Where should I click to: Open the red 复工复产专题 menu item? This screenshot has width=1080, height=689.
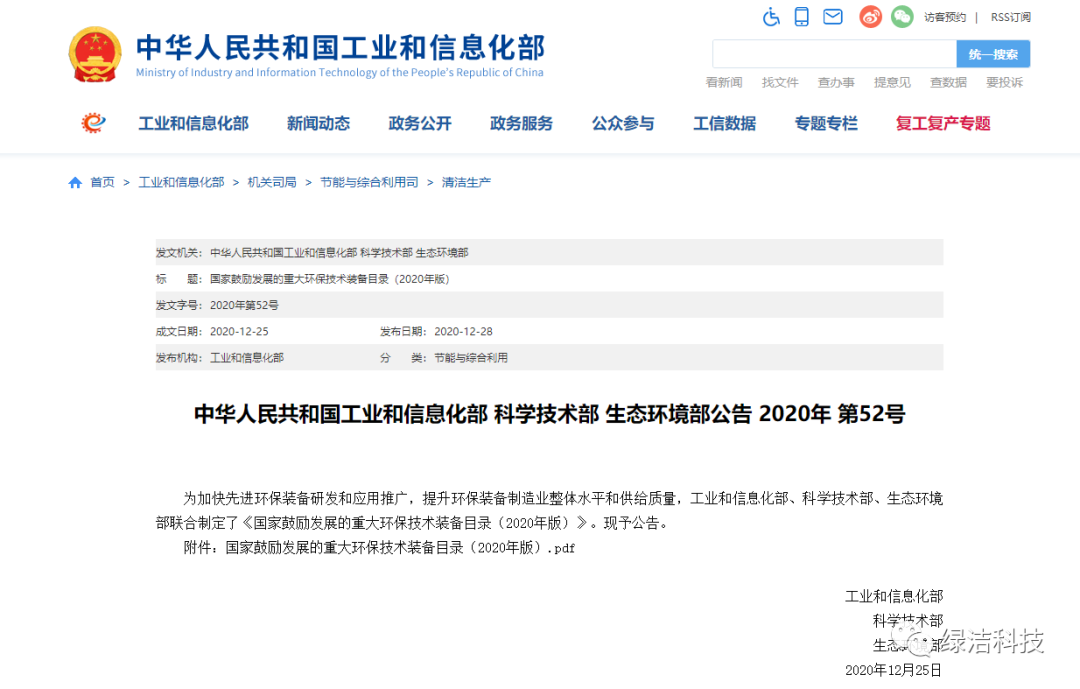(x=943, y=124)
